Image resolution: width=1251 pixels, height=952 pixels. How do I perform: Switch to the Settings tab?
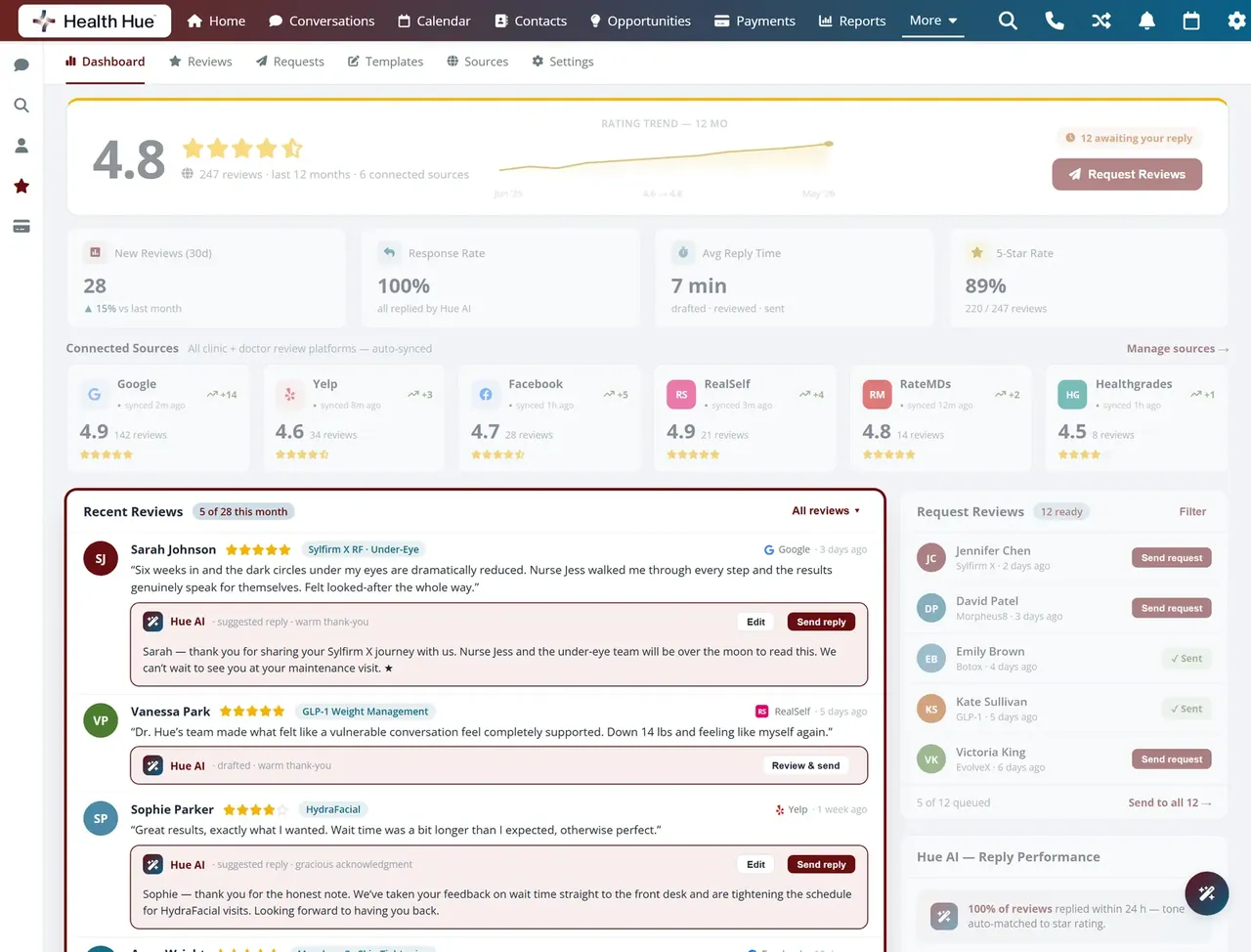(563, 62)
